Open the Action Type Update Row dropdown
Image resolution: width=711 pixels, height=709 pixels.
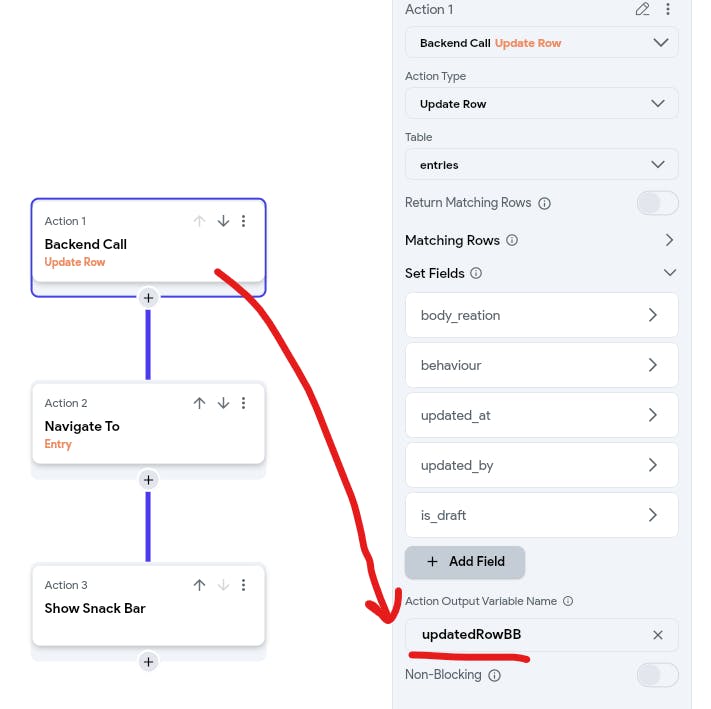(541, 104)
